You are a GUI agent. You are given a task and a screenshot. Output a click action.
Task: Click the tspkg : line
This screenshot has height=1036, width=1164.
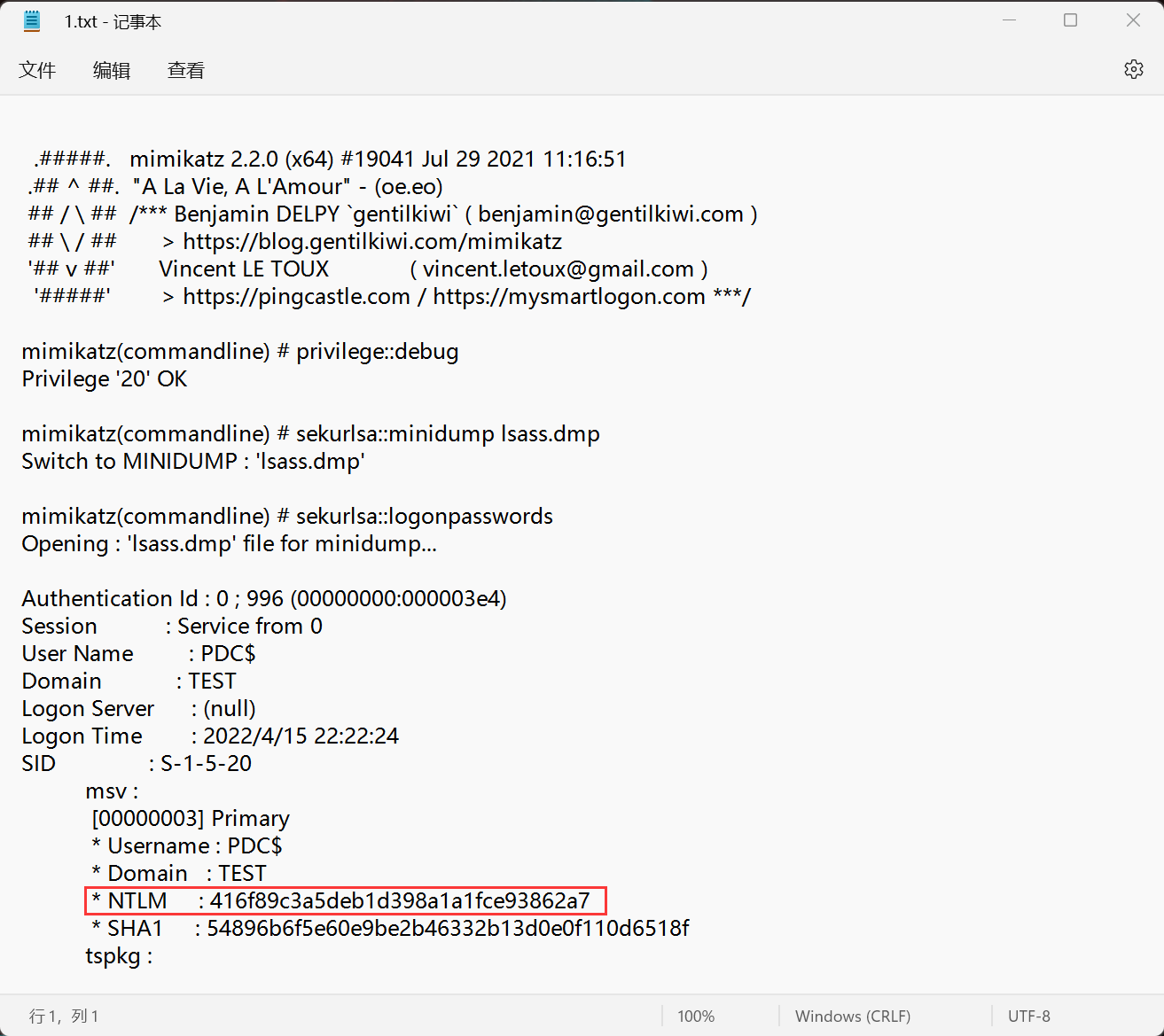tap(119, 955)
